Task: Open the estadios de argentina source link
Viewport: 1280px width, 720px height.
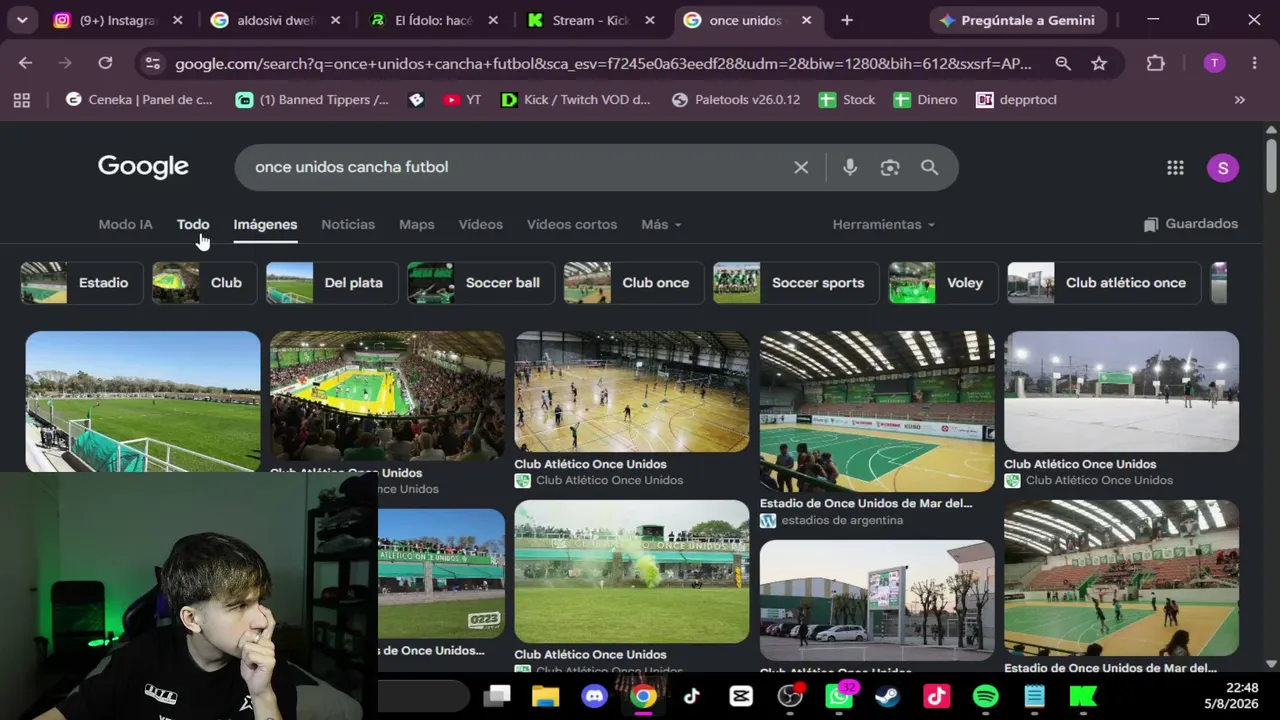Action: (x=842, y=520)
